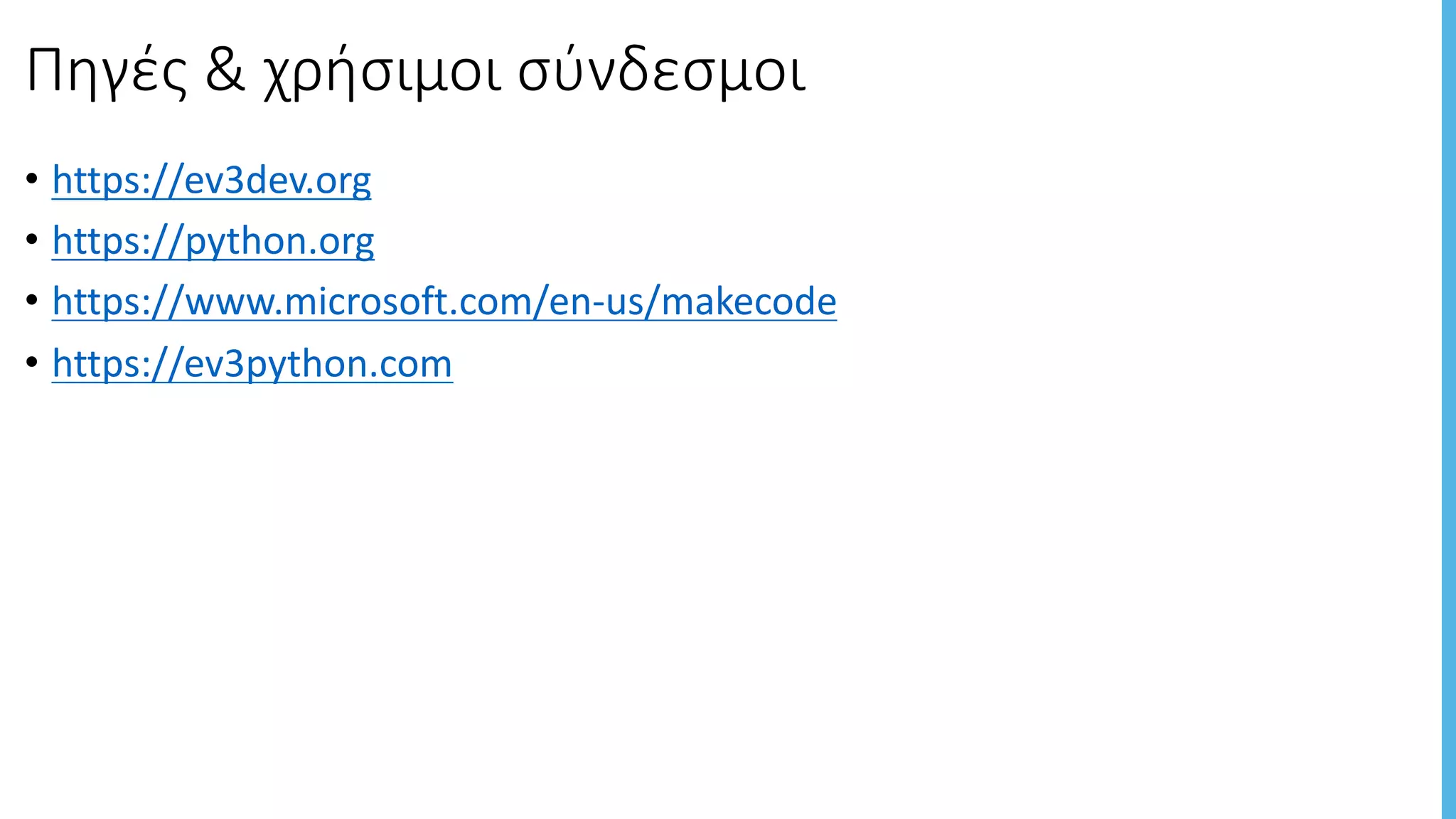Open the https://python.org link
Image resolution: width=1456 pixels, height=819 pixels.
click(x=213, y=241)
